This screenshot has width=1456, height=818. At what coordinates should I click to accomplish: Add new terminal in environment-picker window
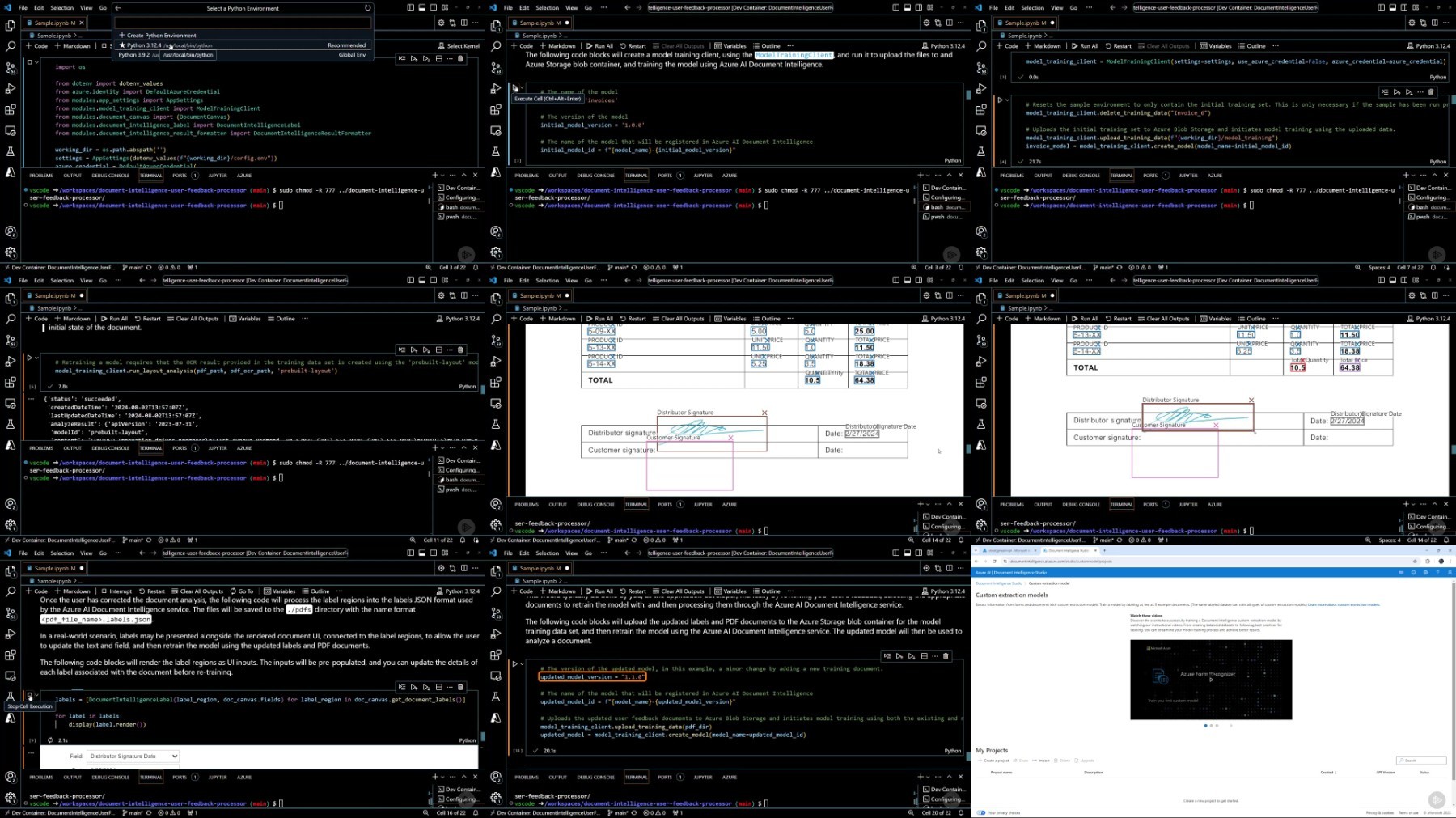click(x=434, y=175)
